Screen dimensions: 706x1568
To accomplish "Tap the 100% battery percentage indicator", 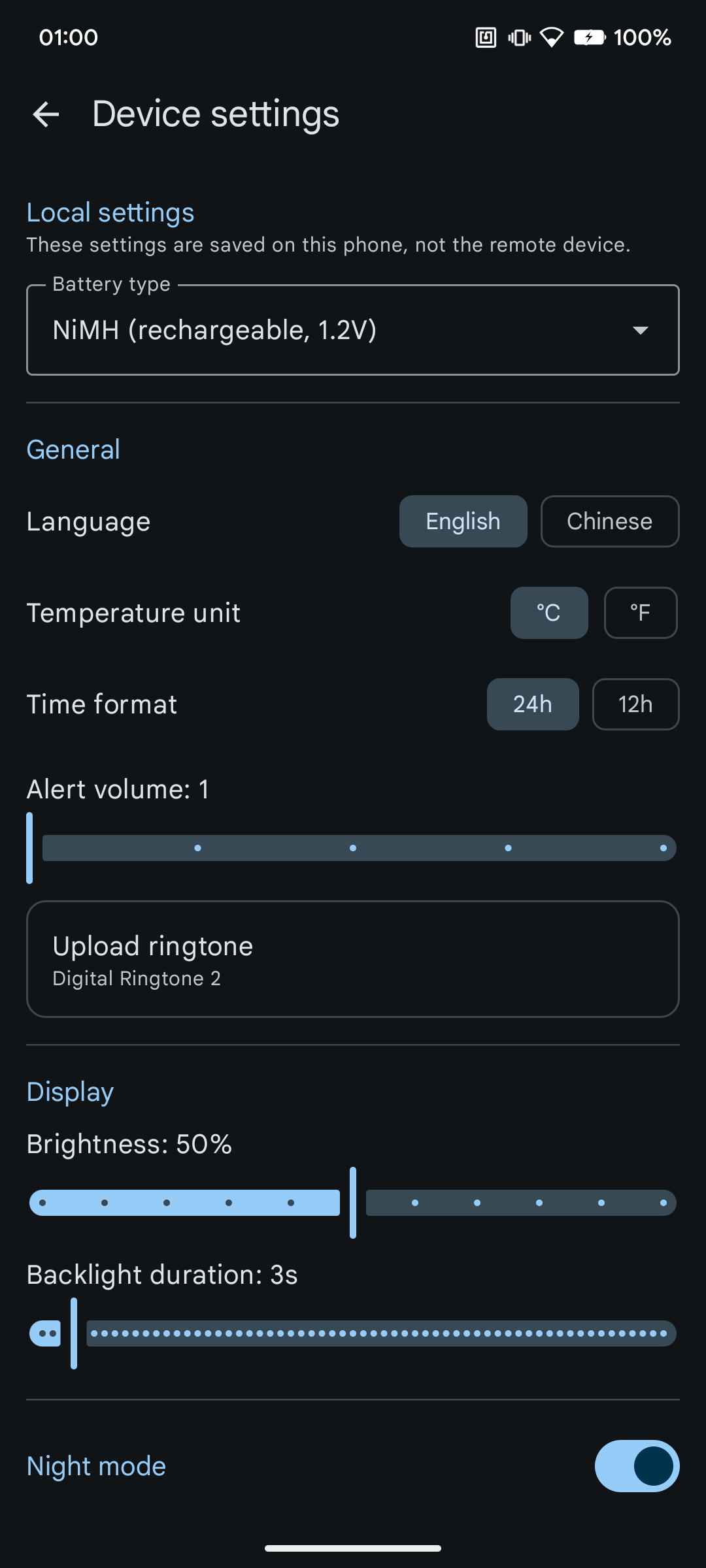I will pyautogui.click(x=643, y=37).
